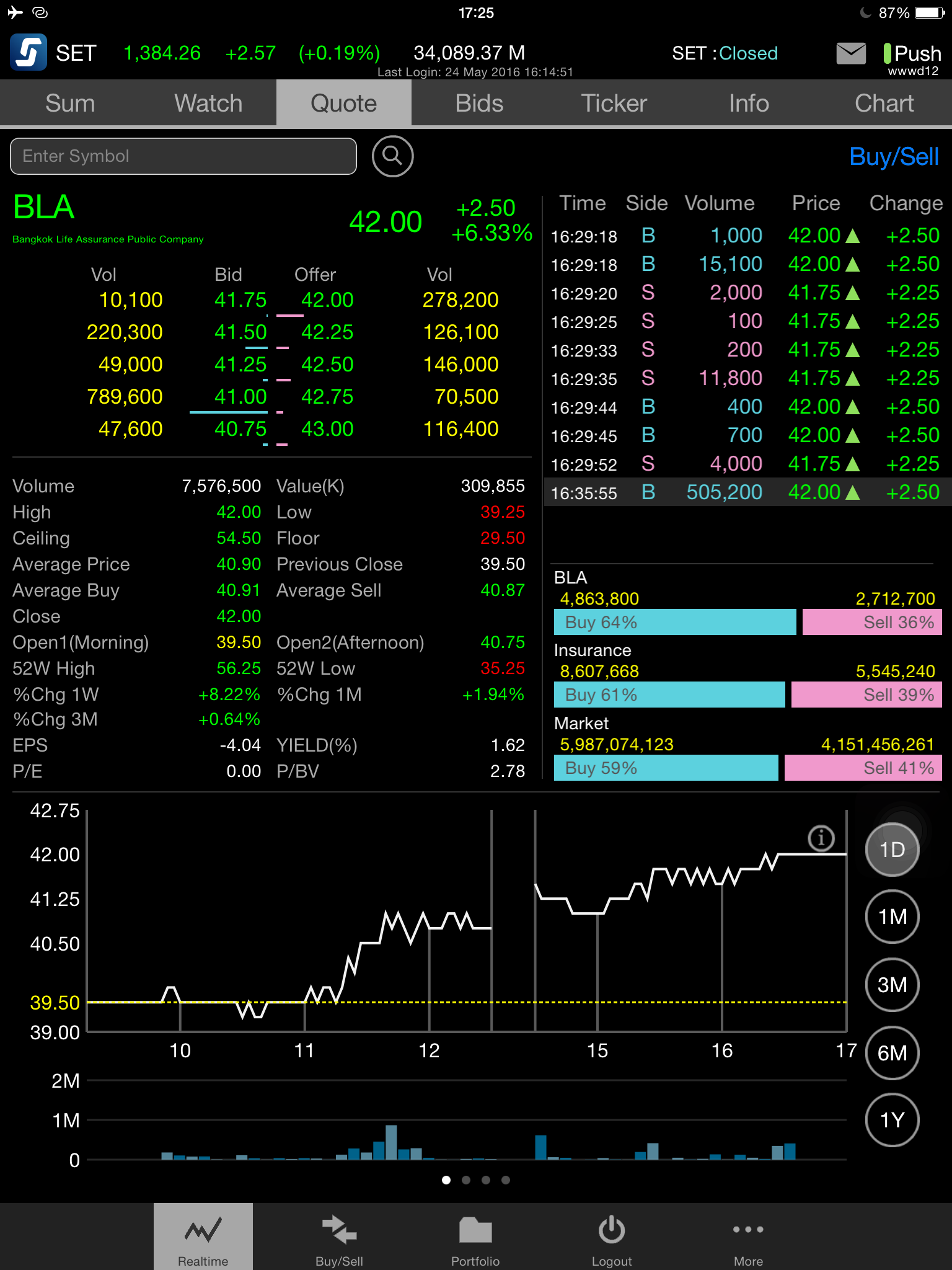This screenshot has width=952, height=1270.
Task: Tap the Previous Close value 39.50
Action: point(503,564)
